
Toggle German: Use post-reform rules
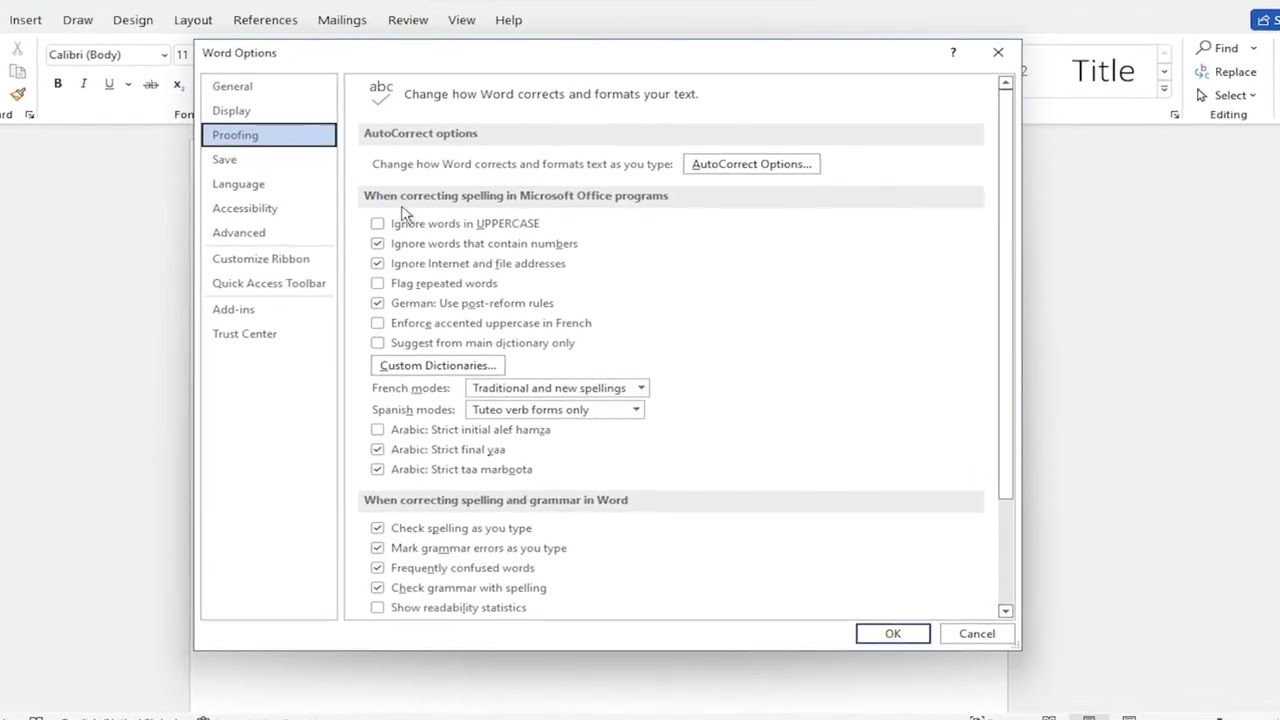[x=377, y=303]
